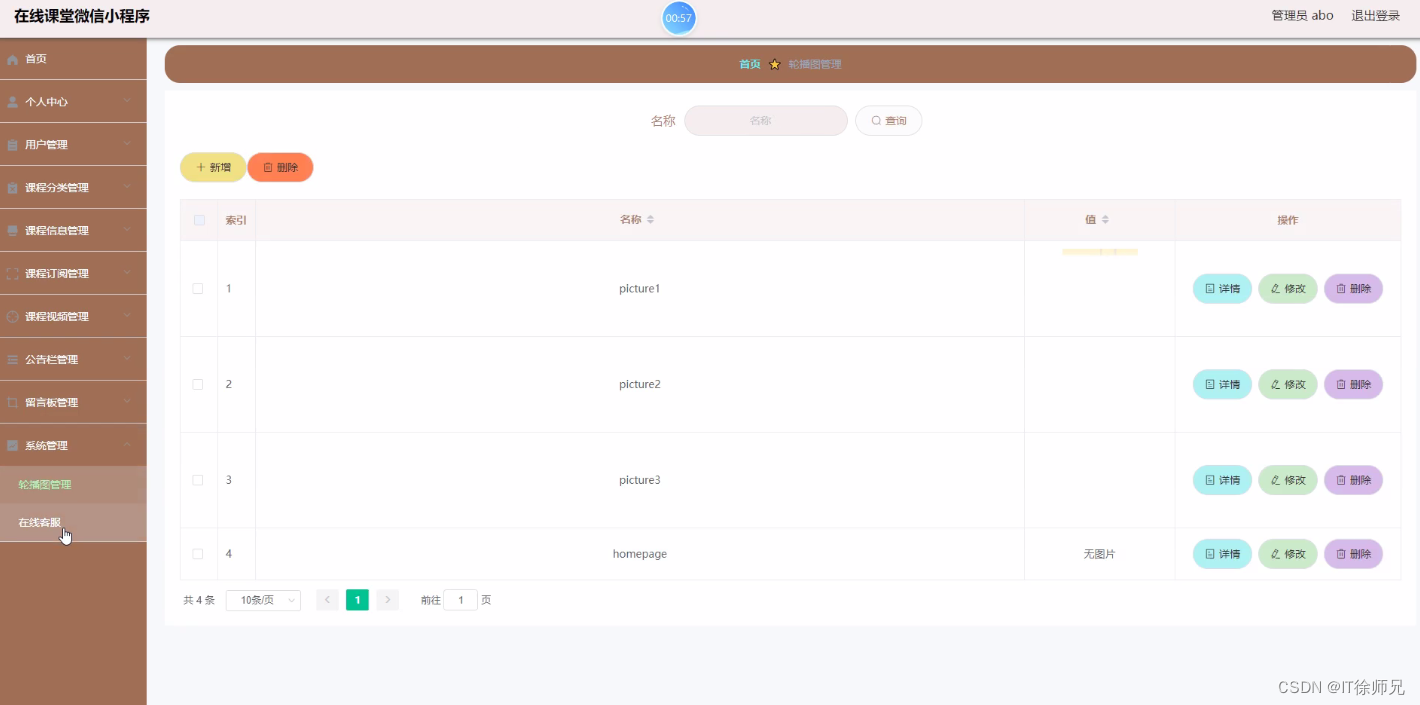The image size is (1420, 705).
Task: Click the picture1 image thumbnail in 值 column
Action: tap(1100, 252)
